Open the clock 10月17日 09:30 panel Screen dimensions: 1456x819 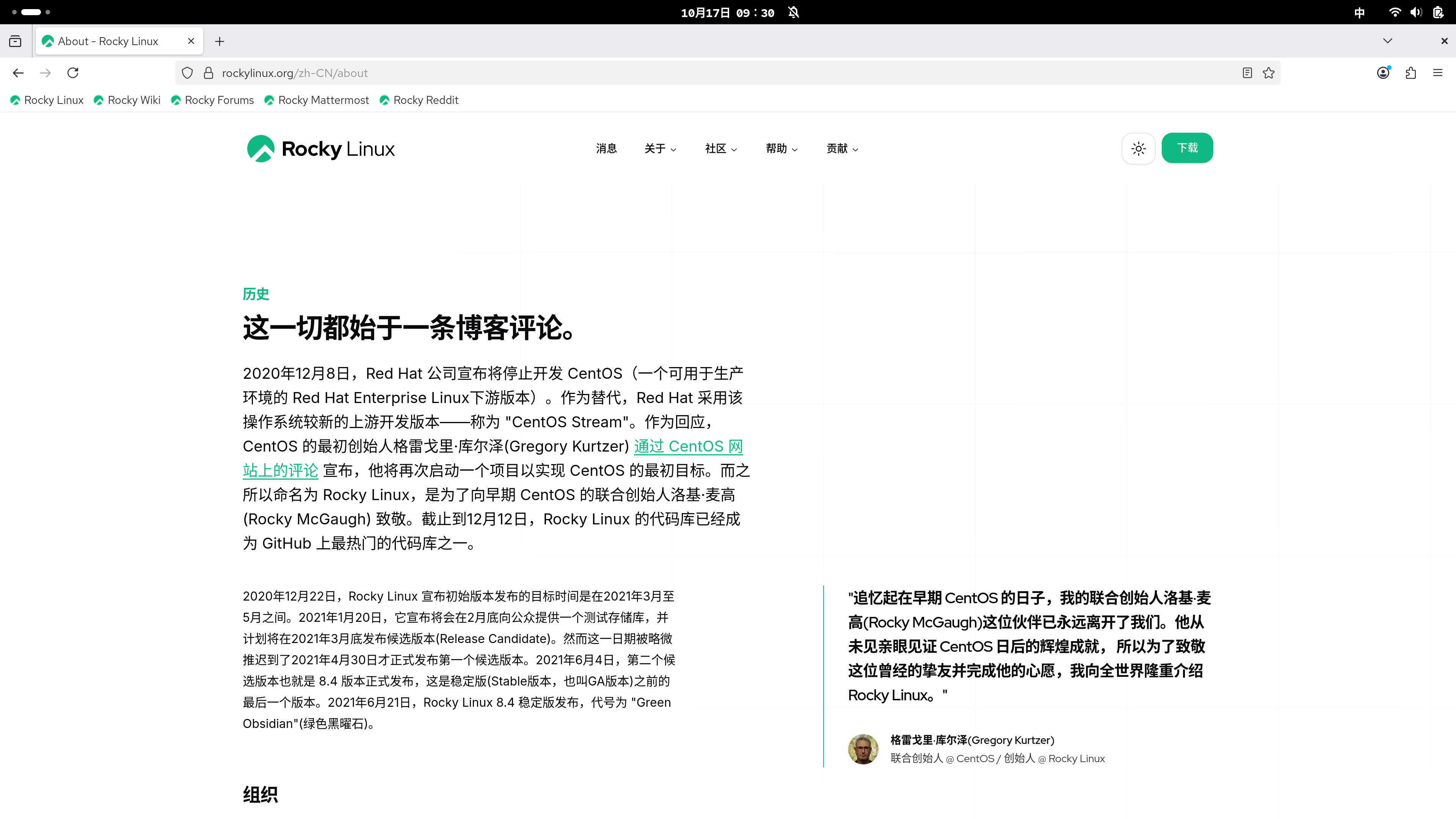click(x=728, y=13)
